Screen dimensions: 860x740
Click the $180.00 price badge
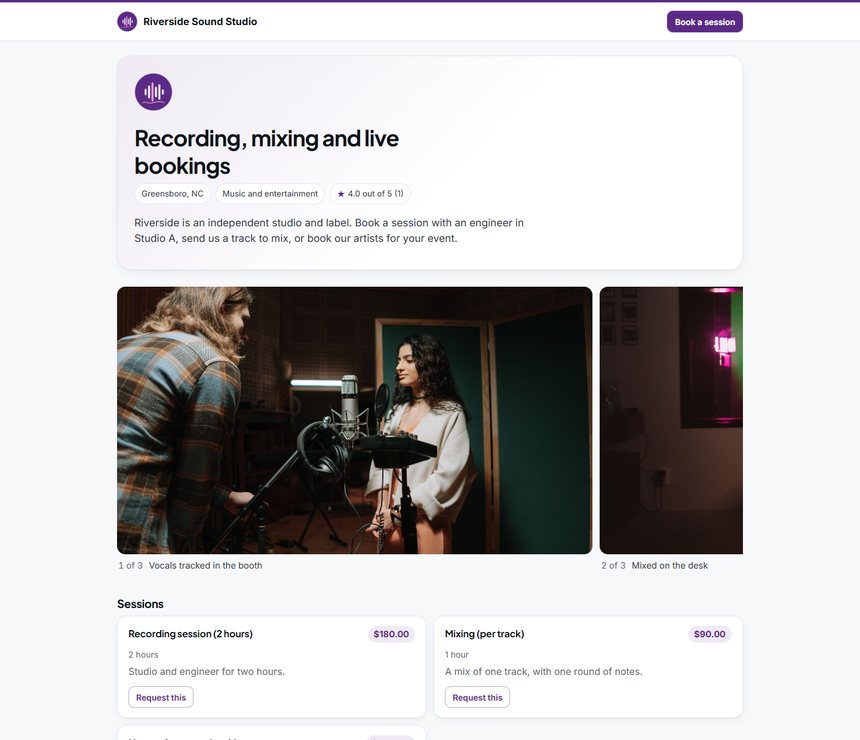click(x=391, y=634)
